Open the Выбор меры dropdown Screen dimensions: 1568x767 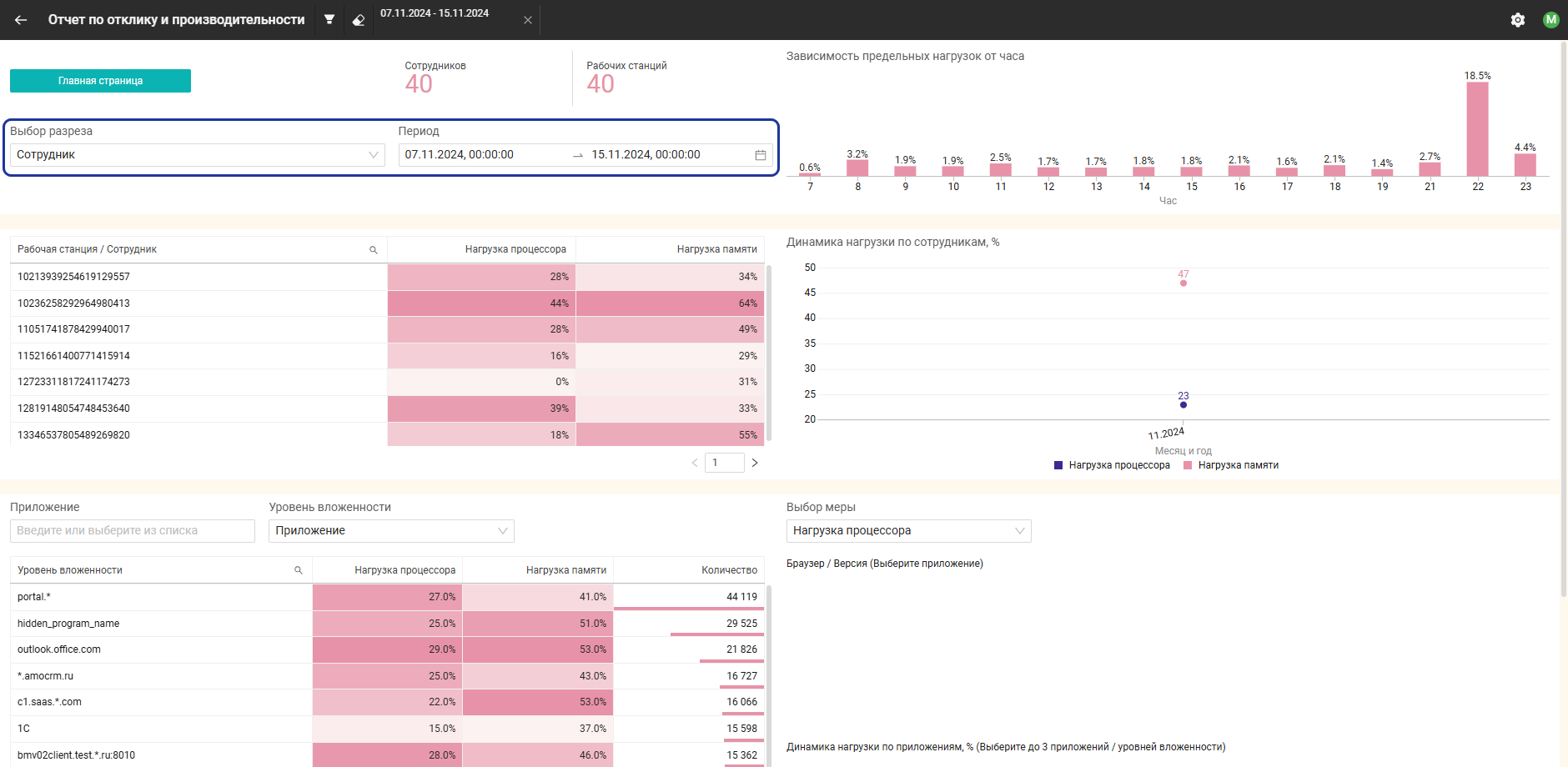click(x=908, y=531)
